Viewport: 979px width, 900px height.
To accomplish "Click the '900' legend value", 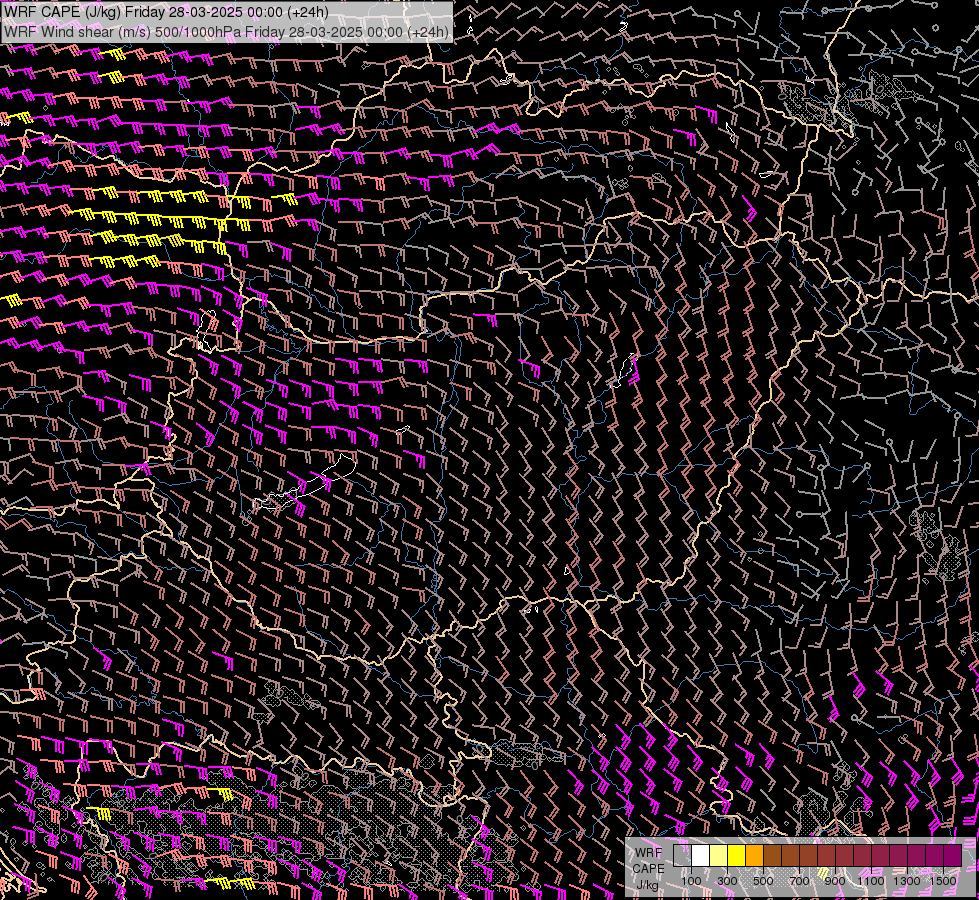I will [x=835, y=881].
